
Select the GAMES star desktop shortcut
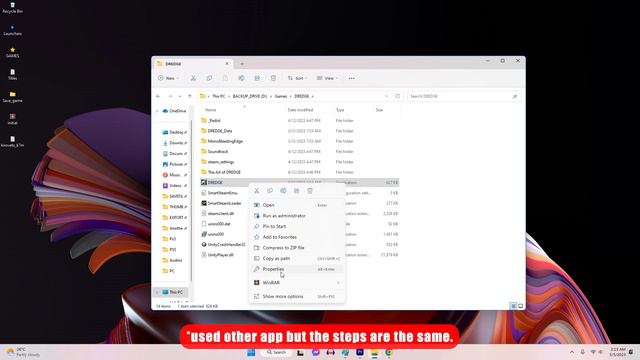13,52
